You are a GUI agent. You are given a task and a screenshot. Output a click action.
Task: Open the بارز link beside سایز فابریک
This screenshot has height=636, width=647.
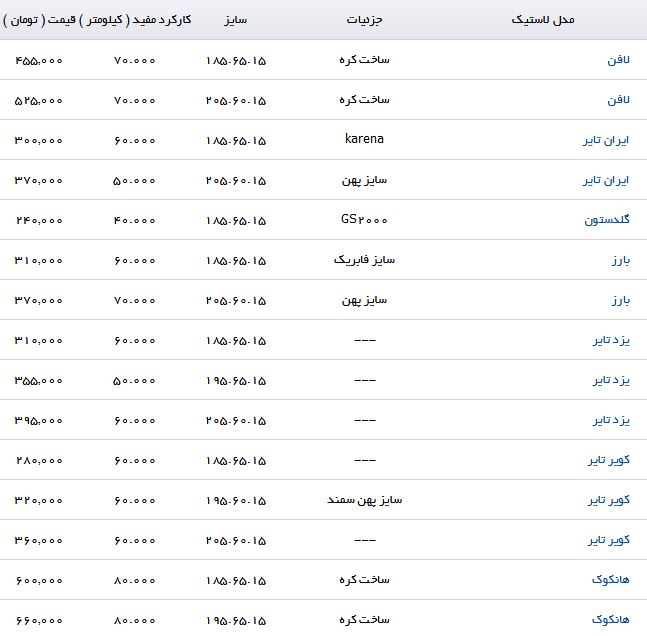click(621, 260)
